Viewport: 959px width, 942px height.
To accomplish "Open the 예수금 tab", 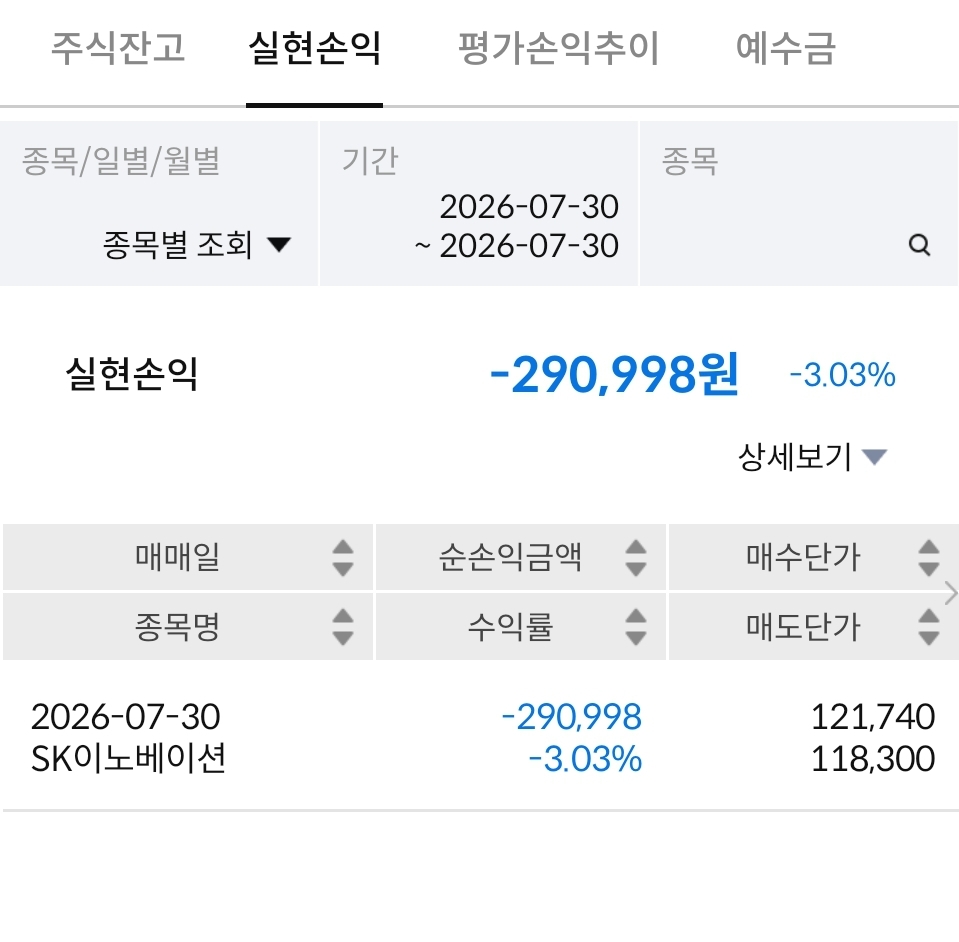I will (785, 48).
